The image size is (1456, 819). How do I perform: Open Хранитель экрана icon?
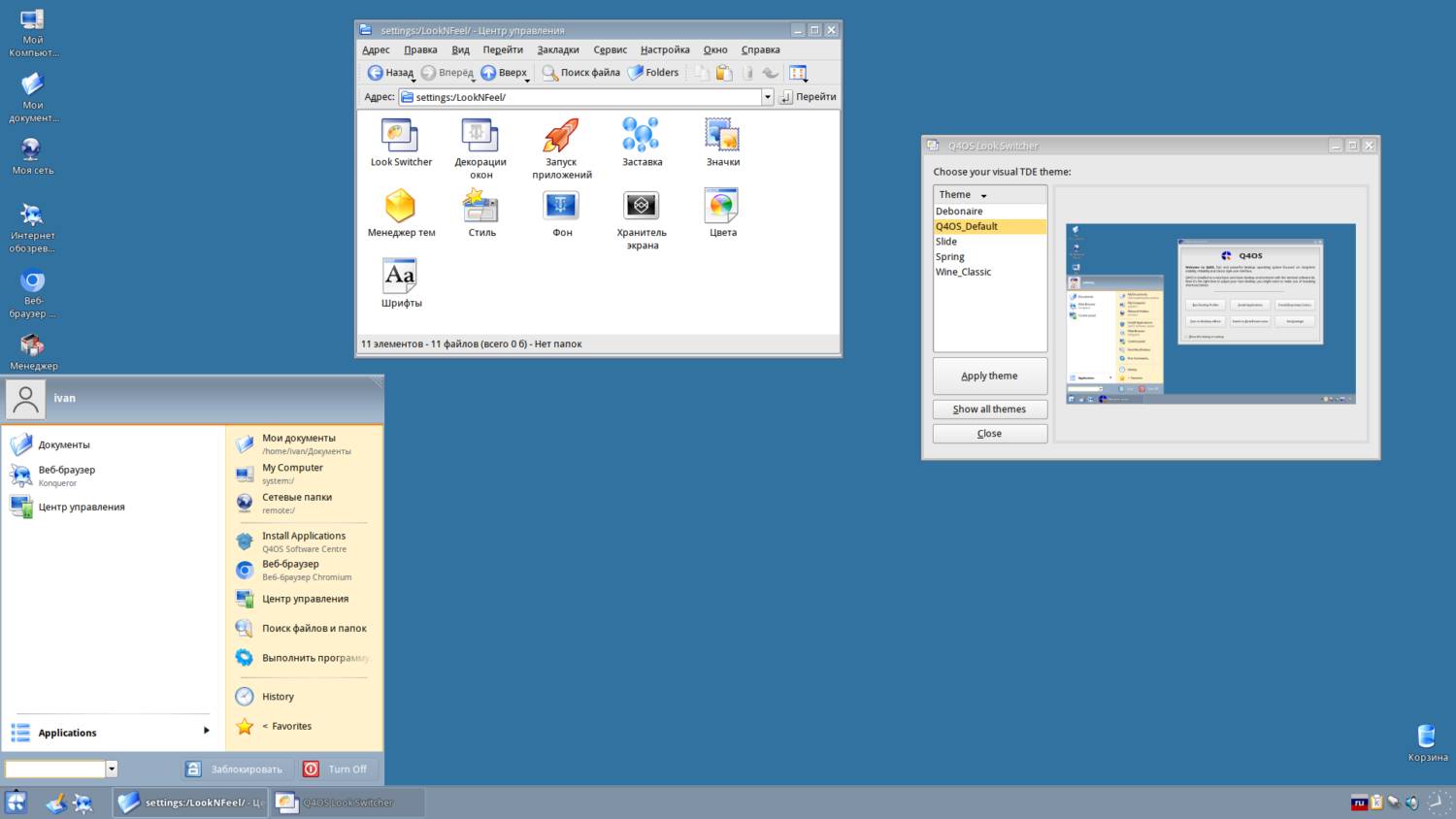pos(642,207)
